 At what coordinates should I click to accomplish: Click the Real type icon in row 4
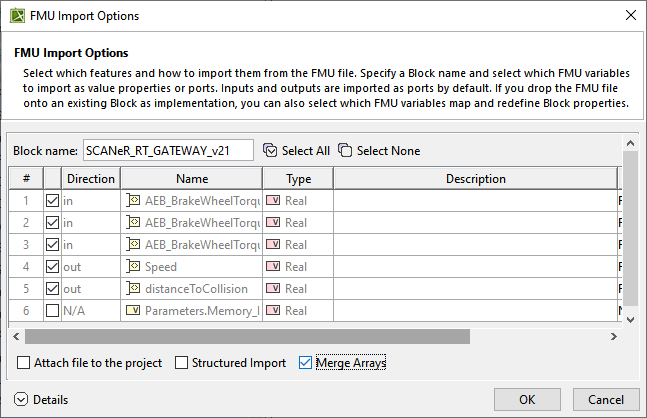click(x=273, y=267)
